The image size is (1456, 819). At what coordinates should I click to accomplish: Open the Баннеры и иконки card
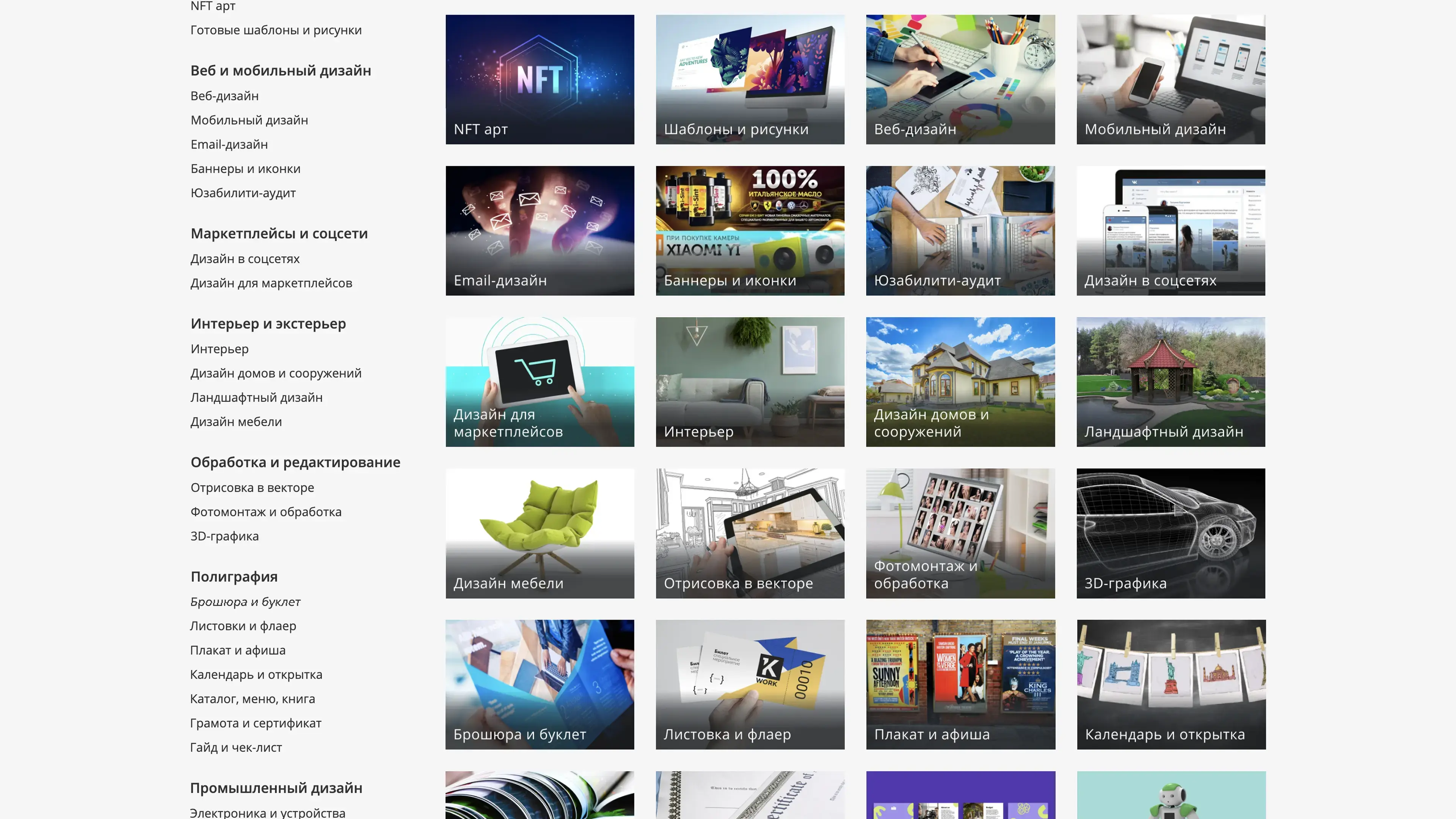click(x=750, y=230)
